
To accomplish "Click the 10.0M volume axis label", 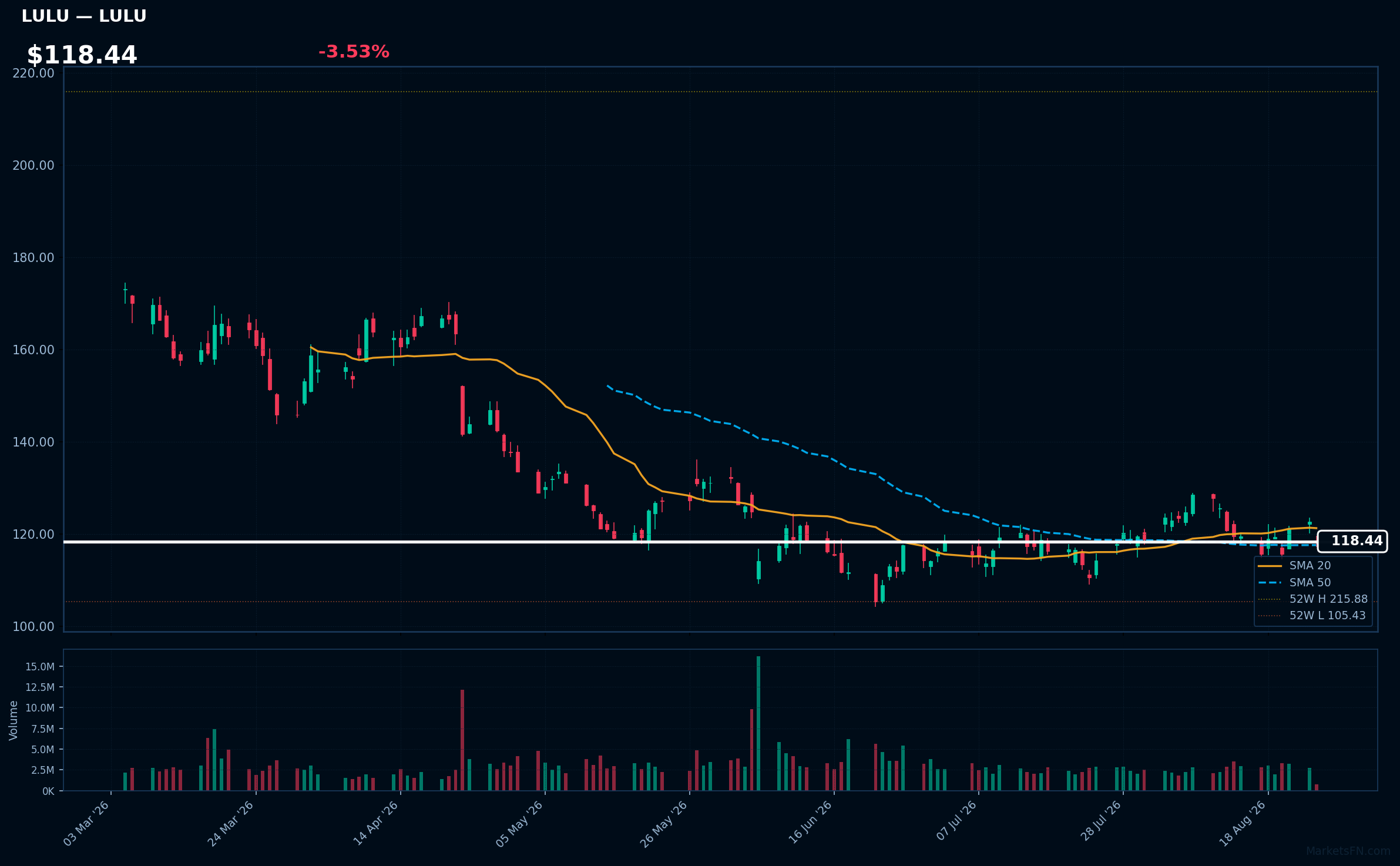I will pos(40,708).
